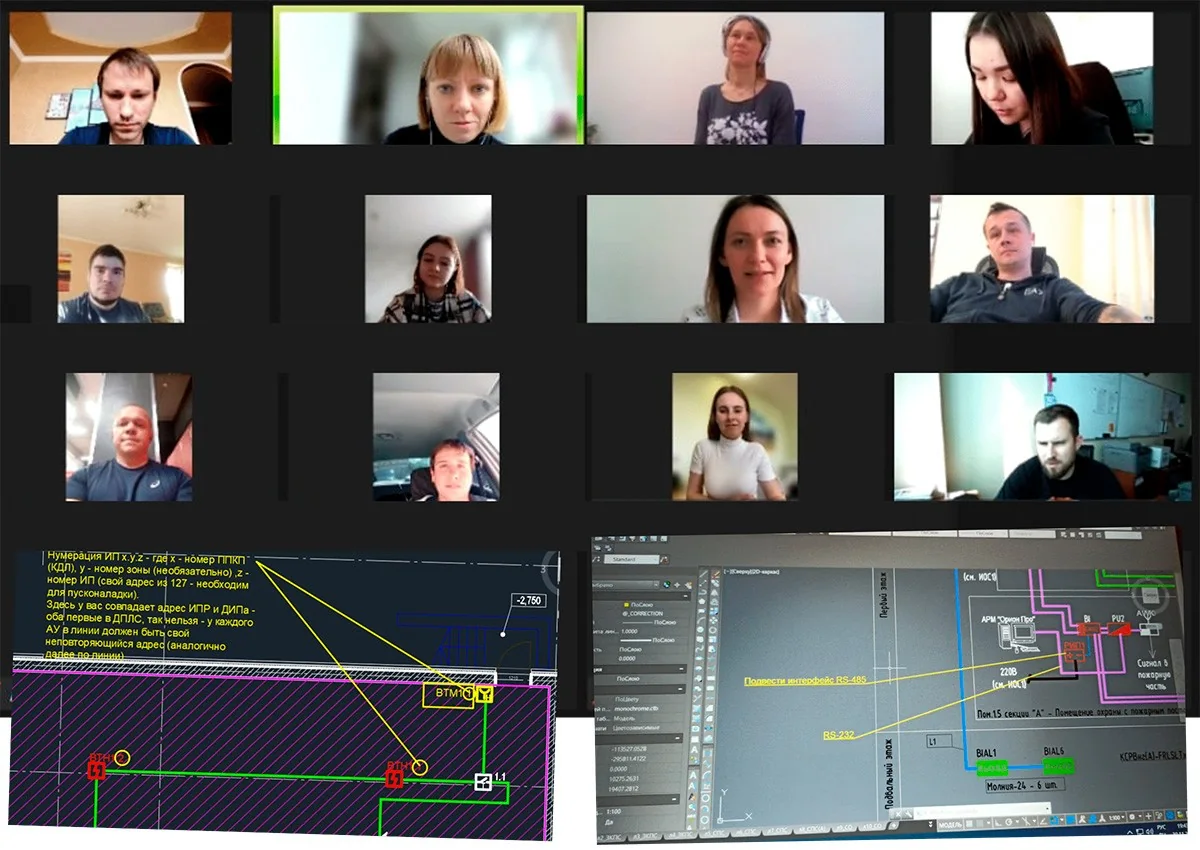This screenshot has width=1200, height=850.
Task: Pick the white device block labeled 1.1
Action: (483, 782)
